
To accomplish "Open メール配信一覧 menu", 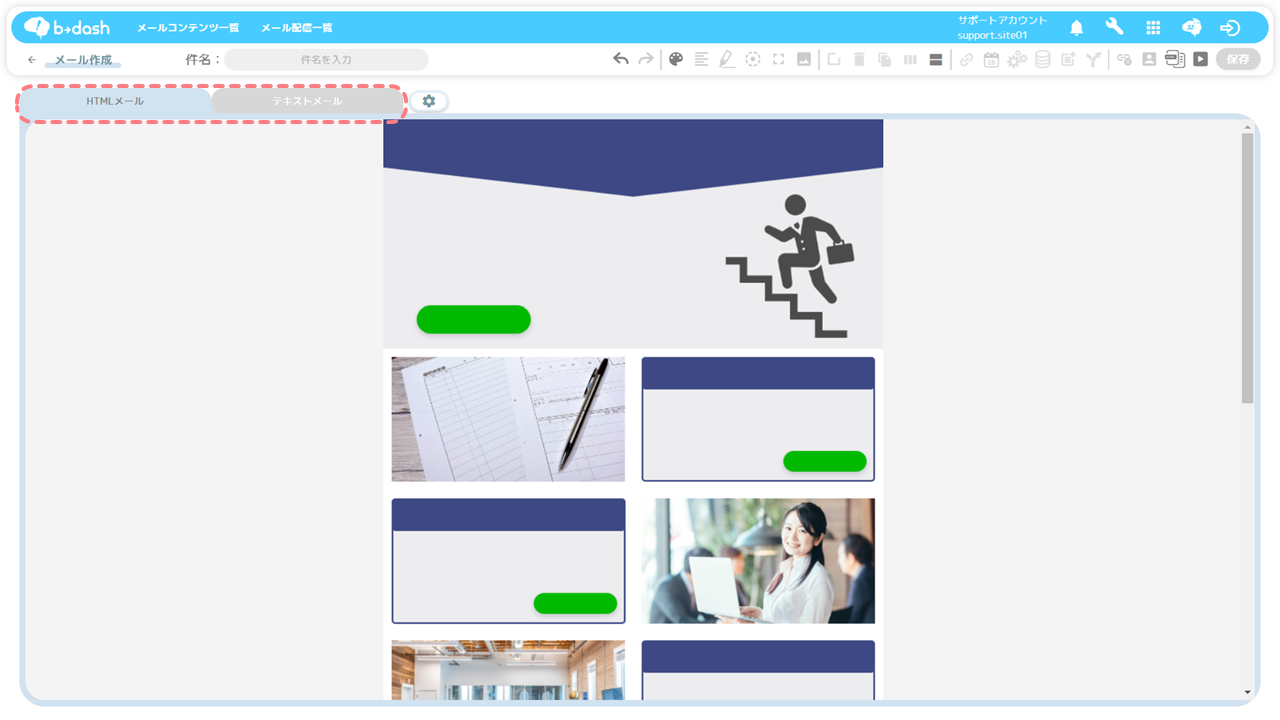I will tap(296, 28).
